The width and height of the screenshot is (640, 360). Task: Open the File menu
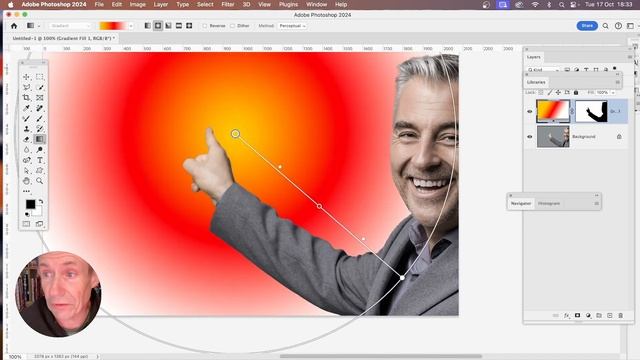tap(99, 4)
